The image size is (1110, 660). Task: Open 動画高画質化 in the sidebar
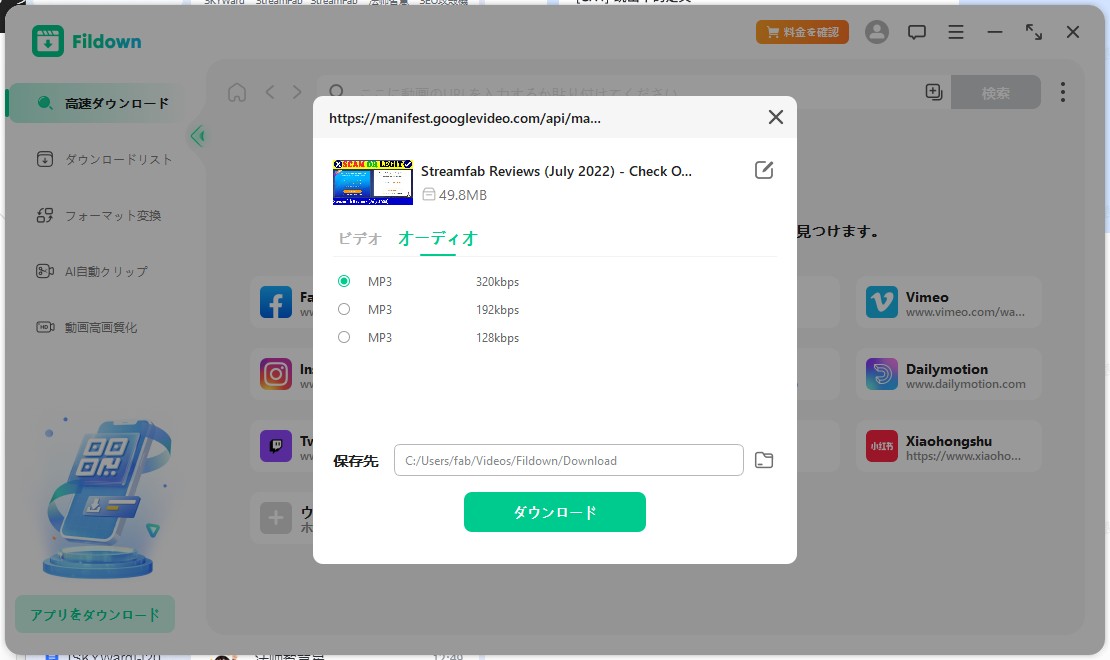[x=86, y=327]
